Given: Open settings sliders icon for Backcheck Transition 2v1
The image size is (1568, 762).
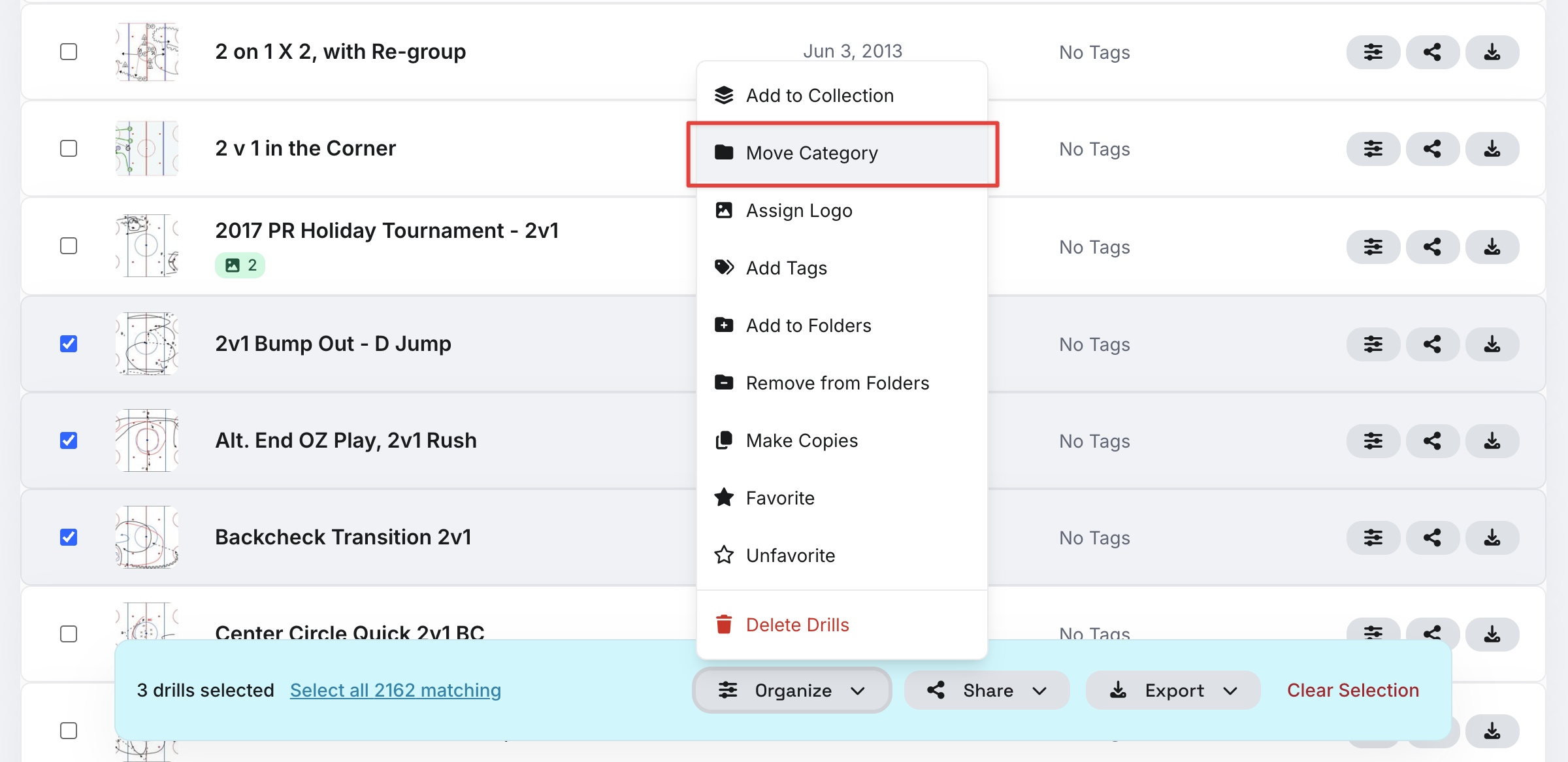Looking at the screenshot, I should [1373, 537].
